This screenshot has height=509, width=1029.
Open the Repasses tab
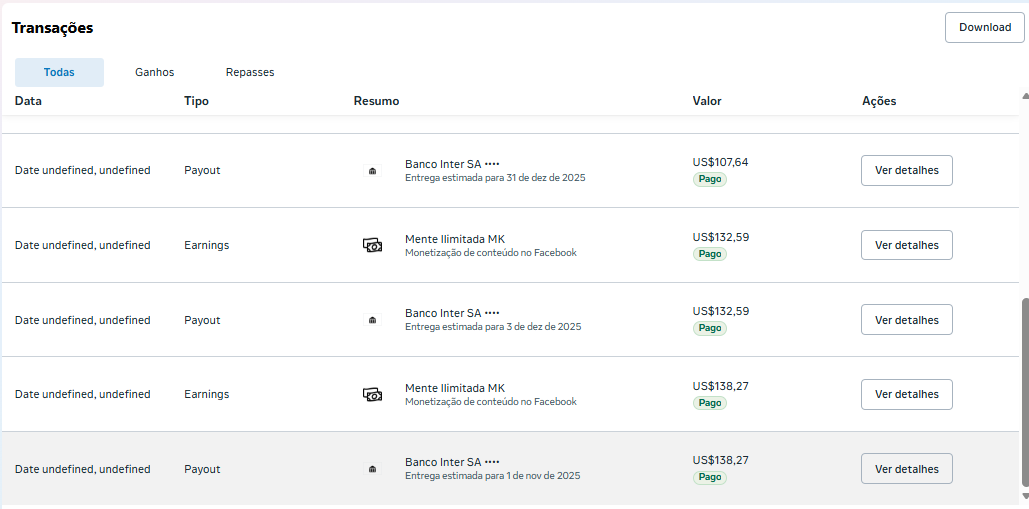click(x=250, y=72)
